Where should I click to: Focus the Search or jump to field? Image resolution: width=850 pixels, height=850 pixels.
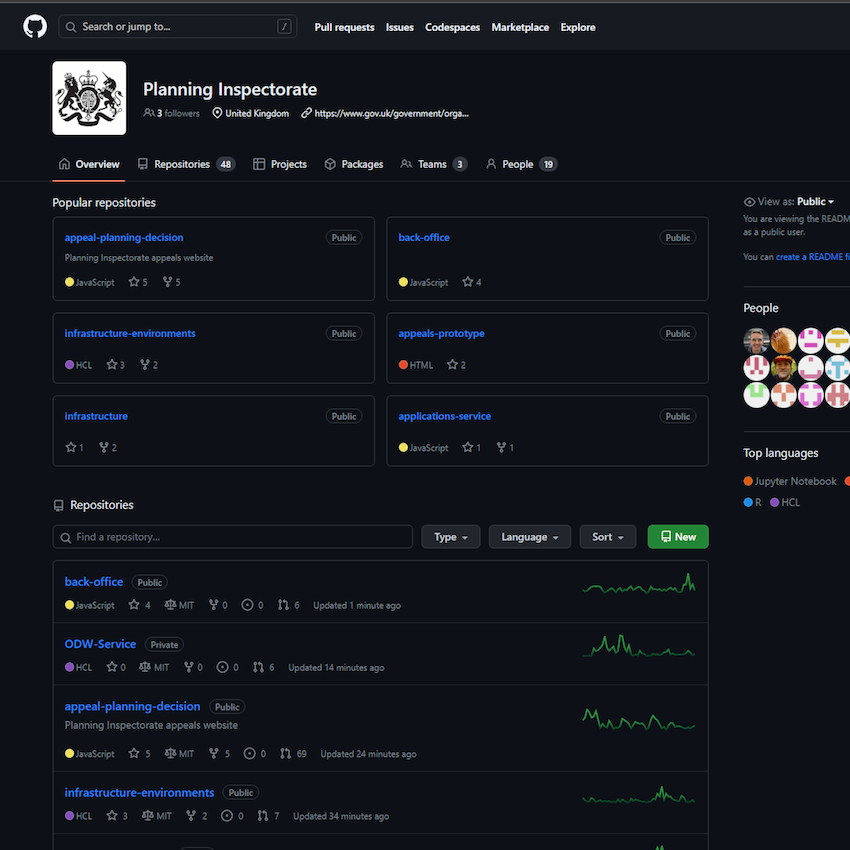[177, 27]
